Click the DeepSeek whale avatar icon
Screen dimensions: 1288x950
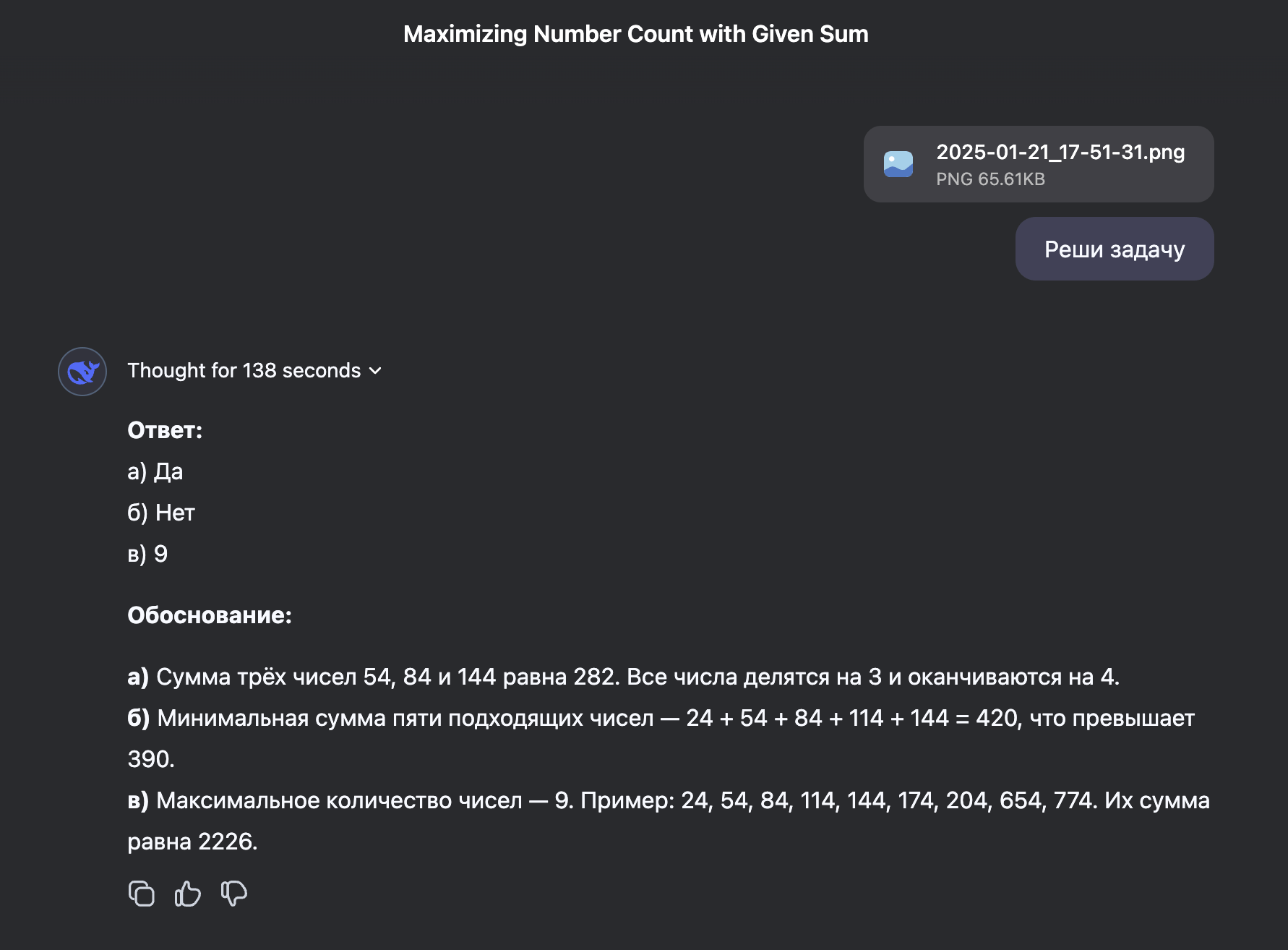[x=82, y=372]
